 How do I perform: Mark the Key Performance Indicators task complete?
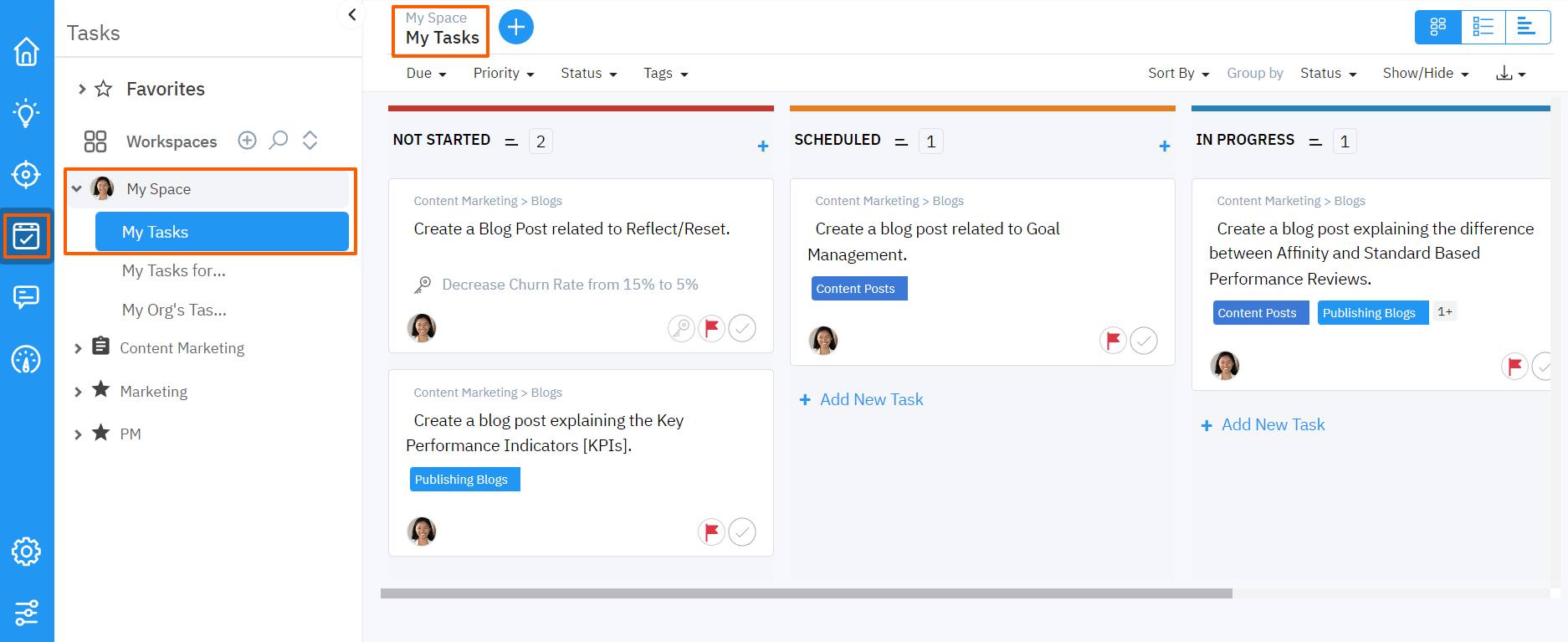(742, 532)
